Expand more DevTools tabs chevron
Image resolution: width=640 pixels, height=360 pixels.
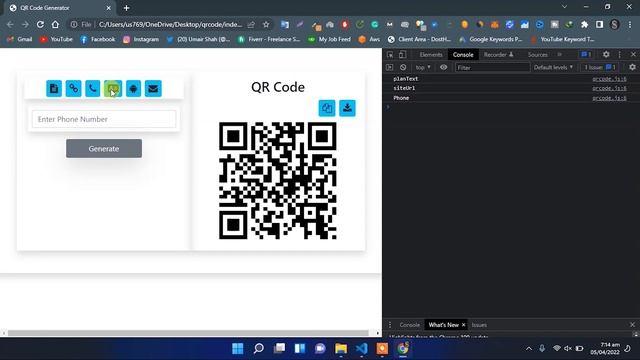coord(560,54)
